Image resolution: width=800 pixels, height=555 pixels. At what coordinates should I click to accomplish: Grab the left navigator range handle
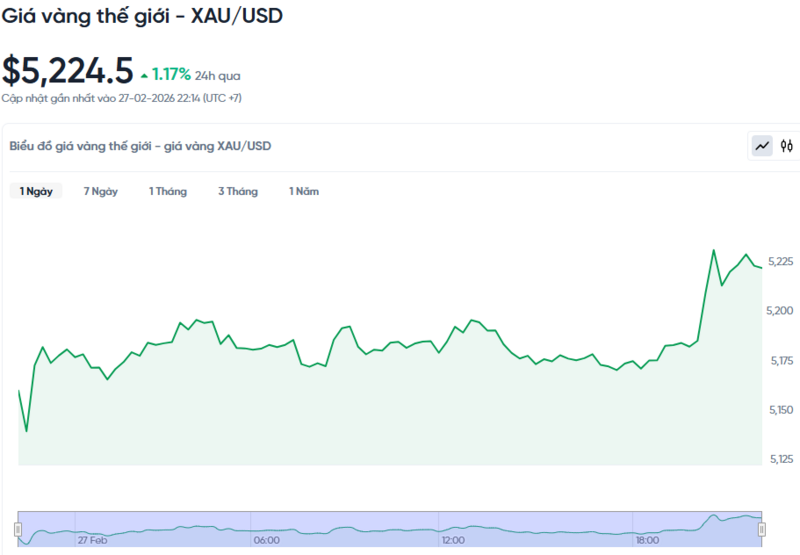18,528
